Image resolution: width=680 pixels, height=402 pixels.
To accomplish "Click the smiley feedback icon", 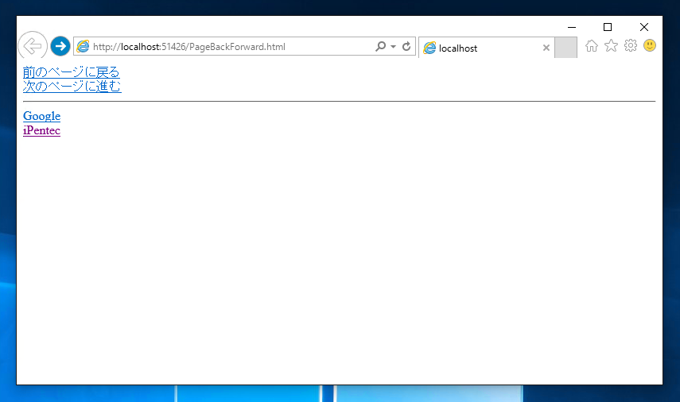I will (650, 46).
